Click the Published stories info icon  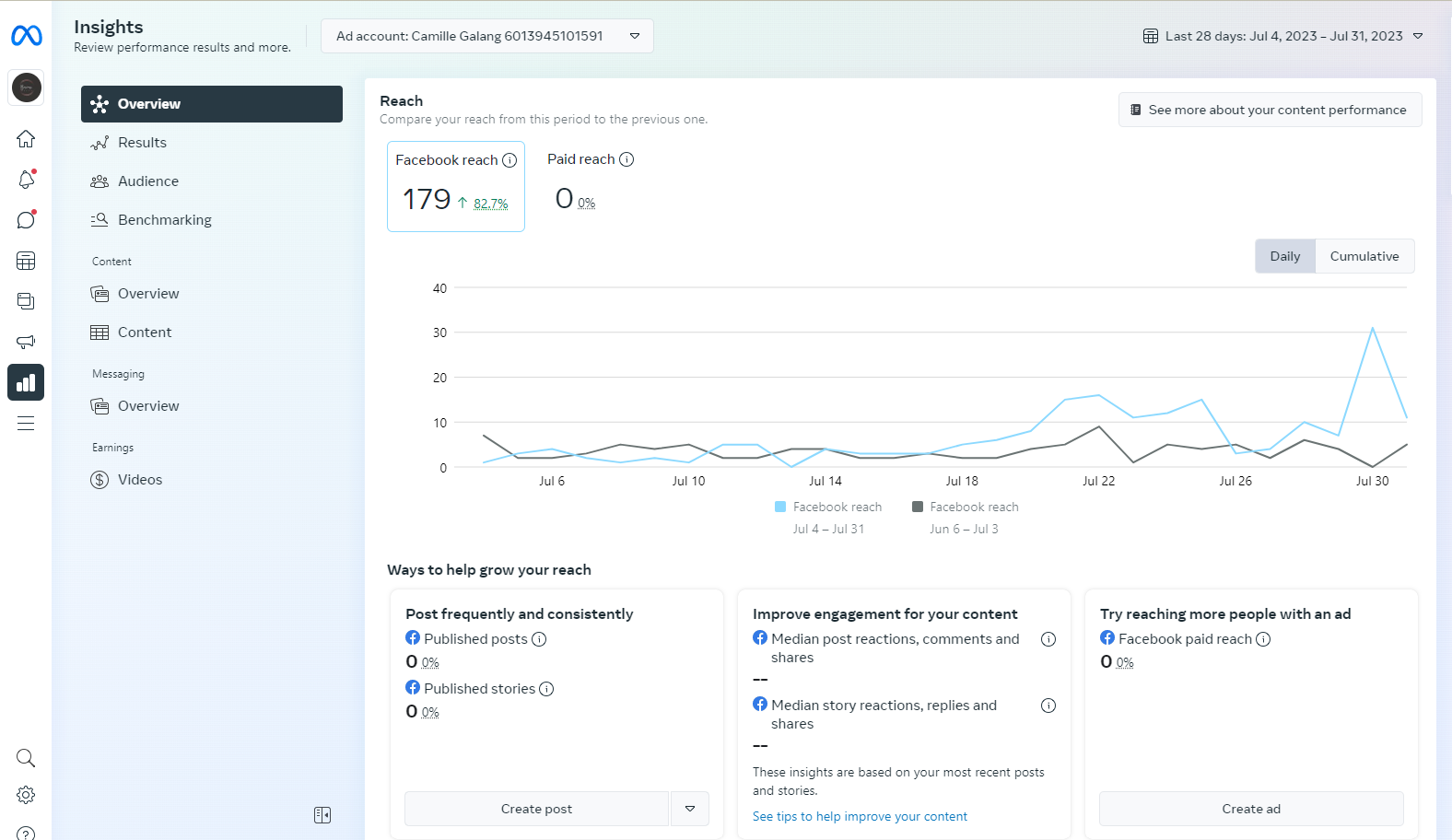click(546, 689)
